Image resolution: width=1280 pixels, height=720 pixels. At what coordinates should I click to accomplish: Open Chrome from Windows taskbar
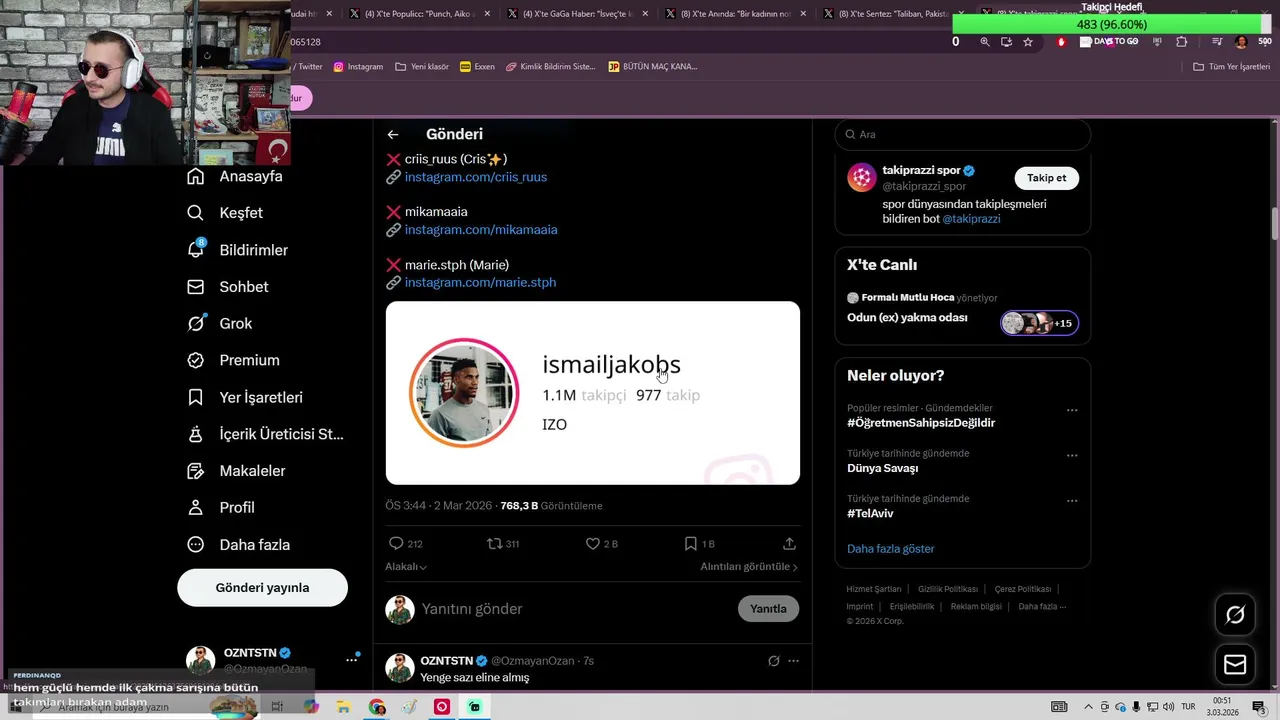click(377, 707)
